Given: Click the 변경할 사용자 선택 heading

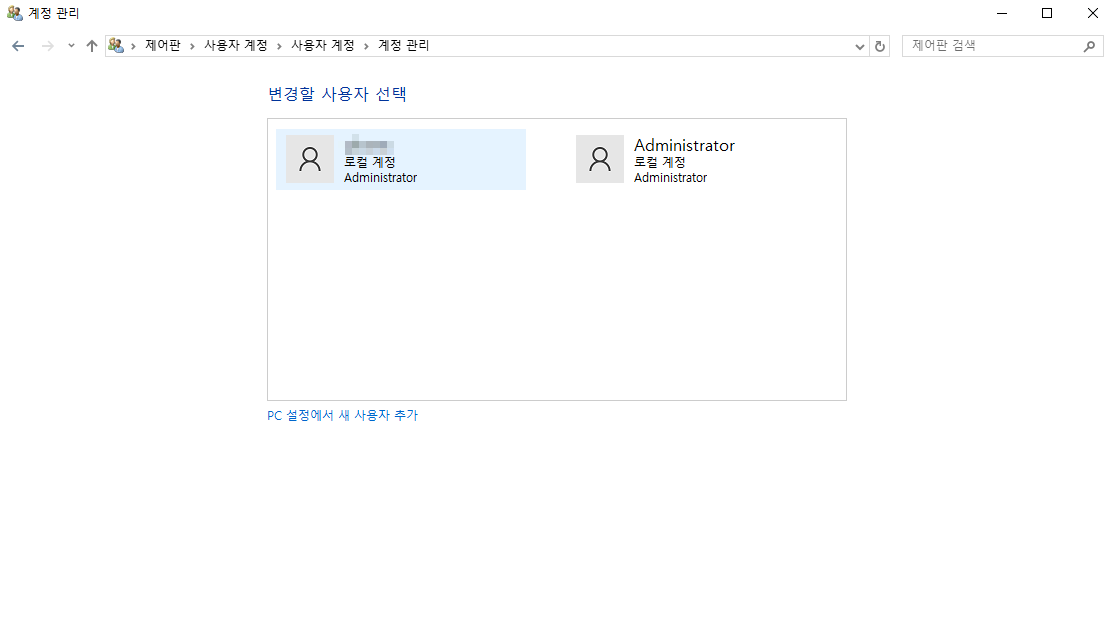Looking at the screenshot, I should 337,94.
